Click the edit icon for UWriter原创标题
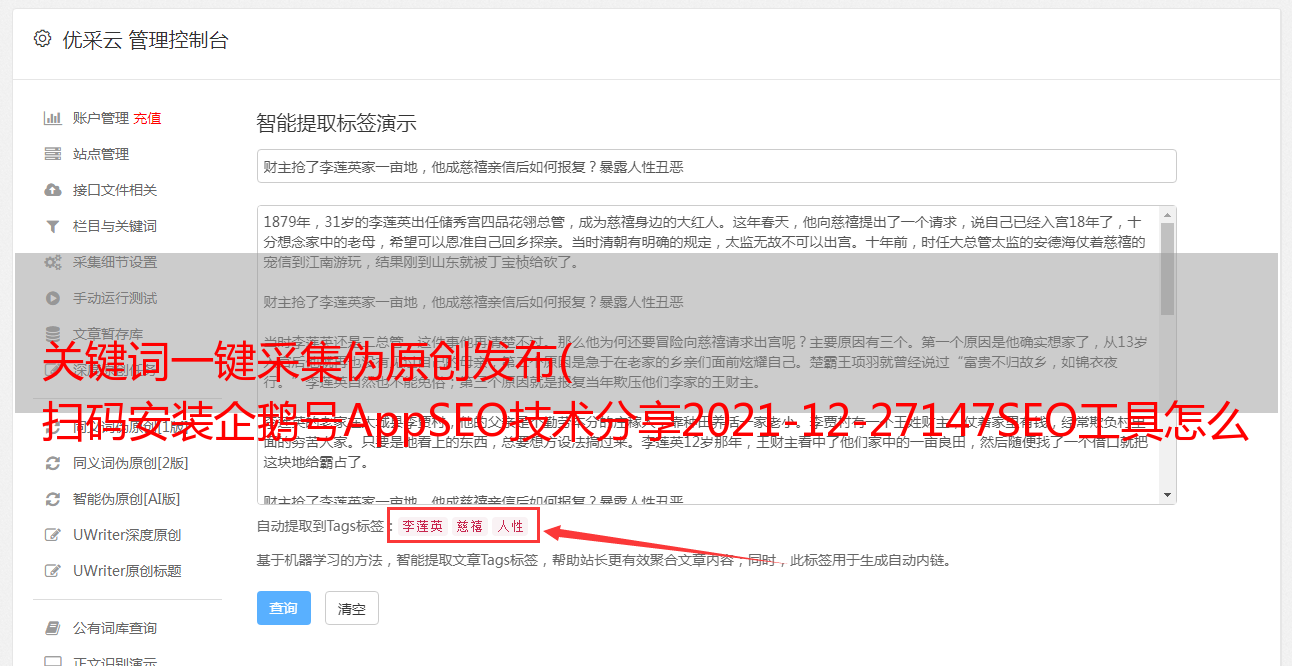The image size is (1292, 666). (x=52, y=571)
